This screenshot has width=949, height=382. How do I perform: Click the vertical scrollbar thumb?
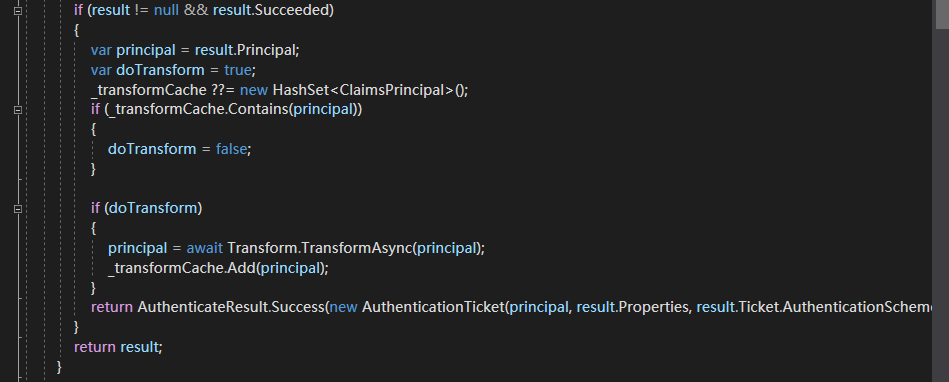pyautogui.click(x=942, y=13)
